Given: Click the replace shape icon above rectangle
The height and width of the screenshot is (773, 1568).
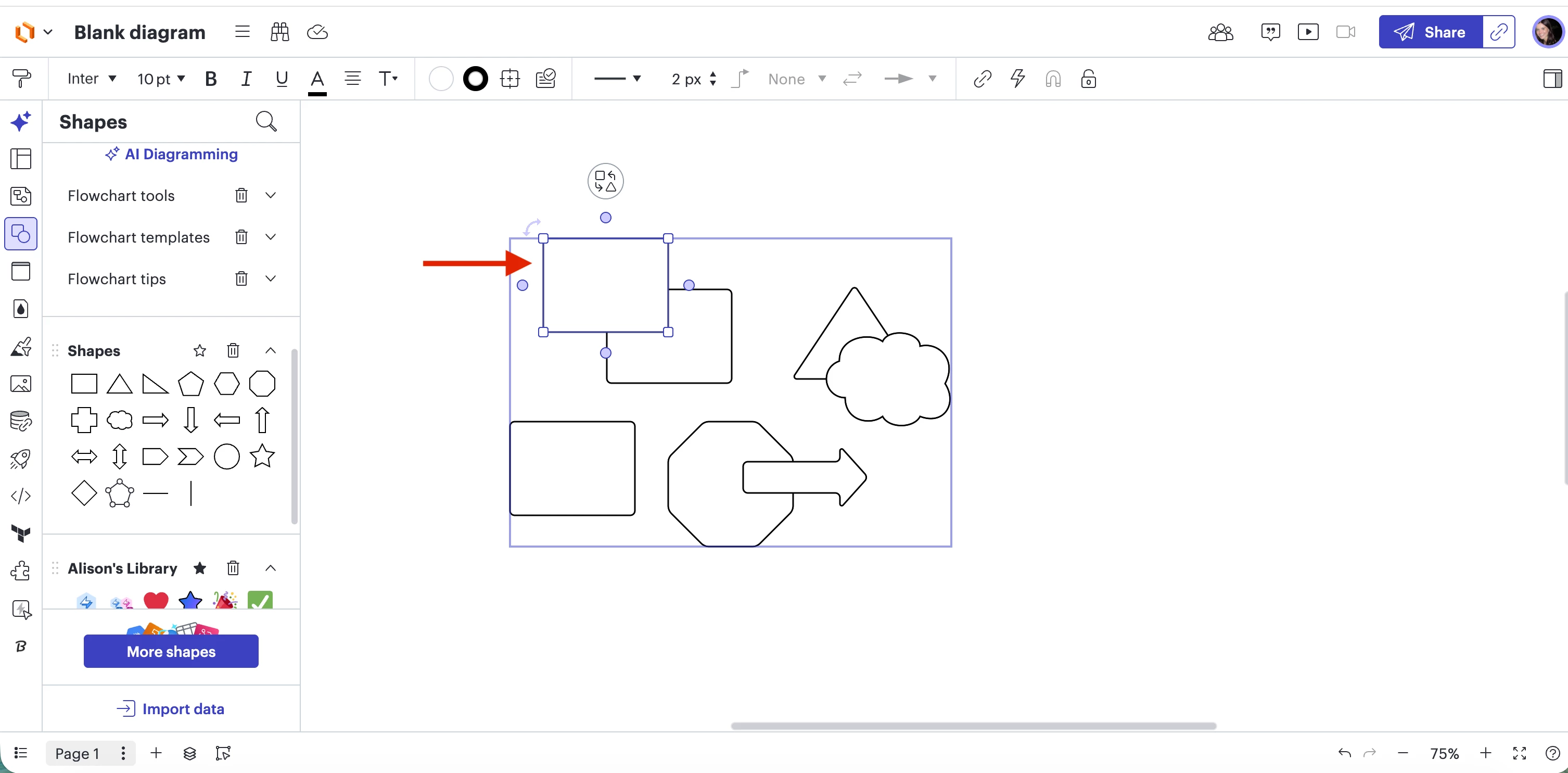Looking at the screenshot, I should (605, 181).
